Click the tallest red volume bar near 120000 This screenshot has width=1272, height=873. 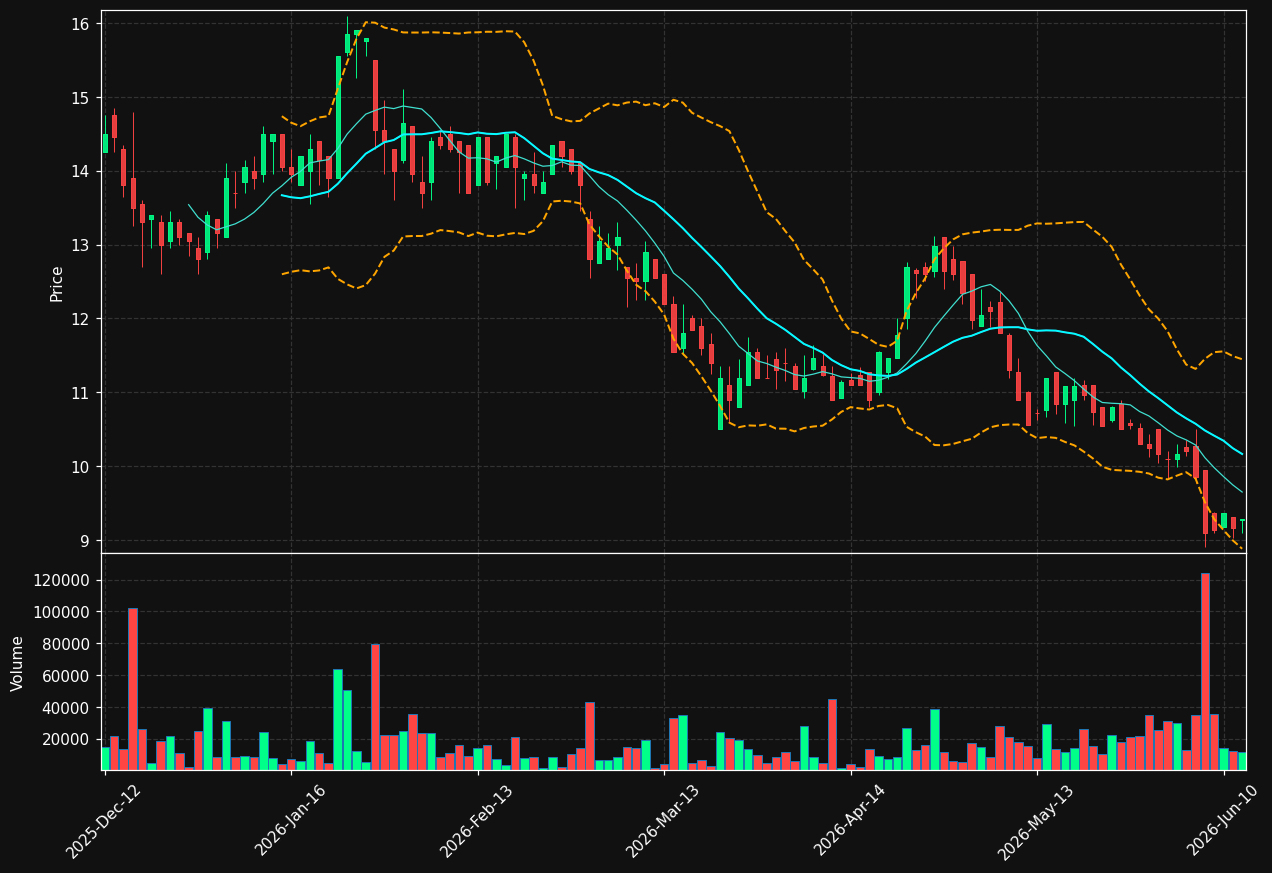tap(1205, 672)
